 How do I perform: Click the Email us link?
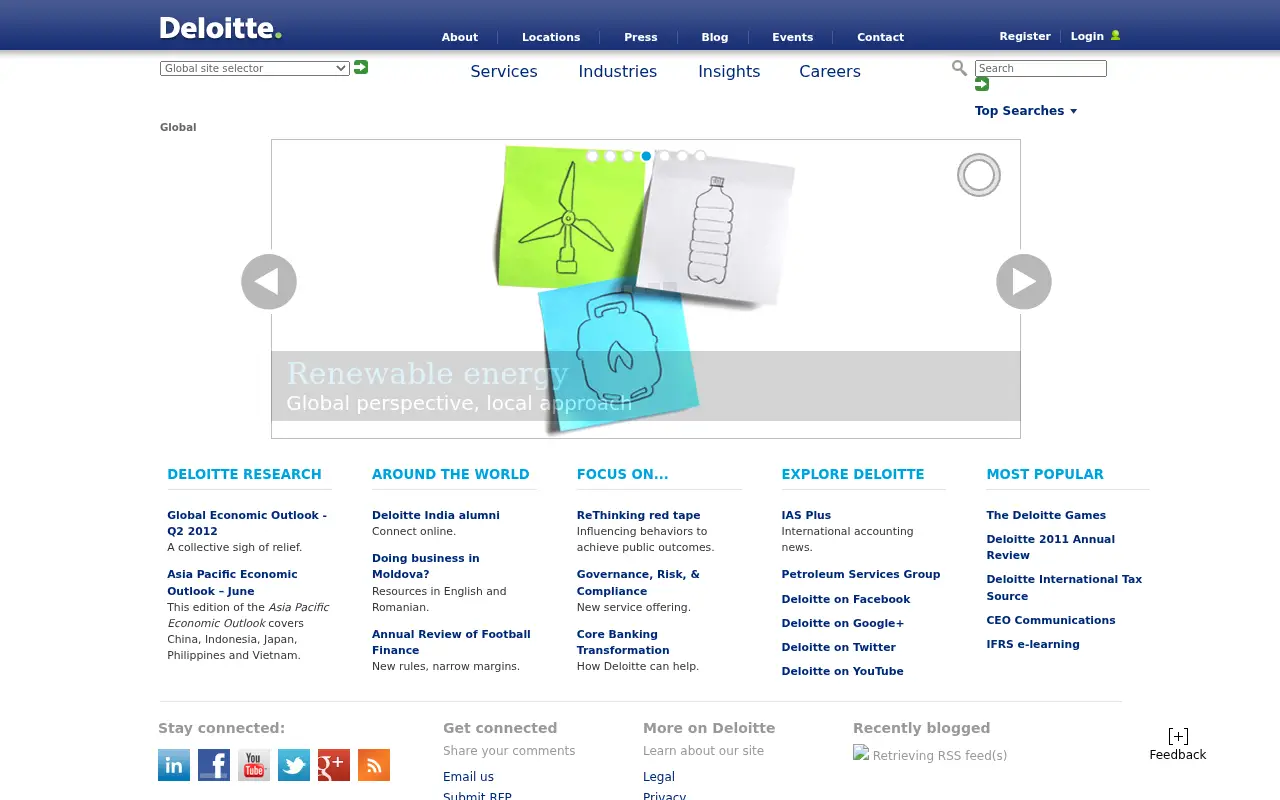(x=468, y=777)
